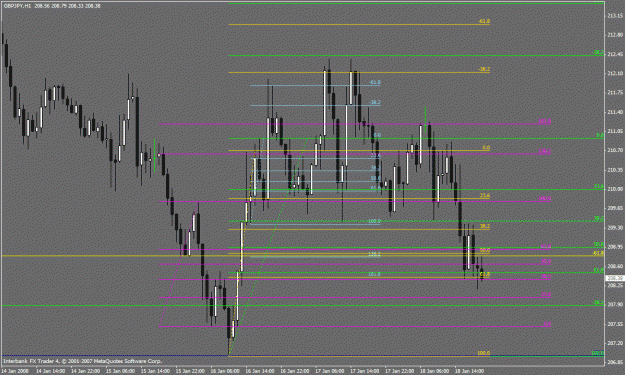Click the 210.70 price axis label
Screen dimensions: 625x375
615,150
